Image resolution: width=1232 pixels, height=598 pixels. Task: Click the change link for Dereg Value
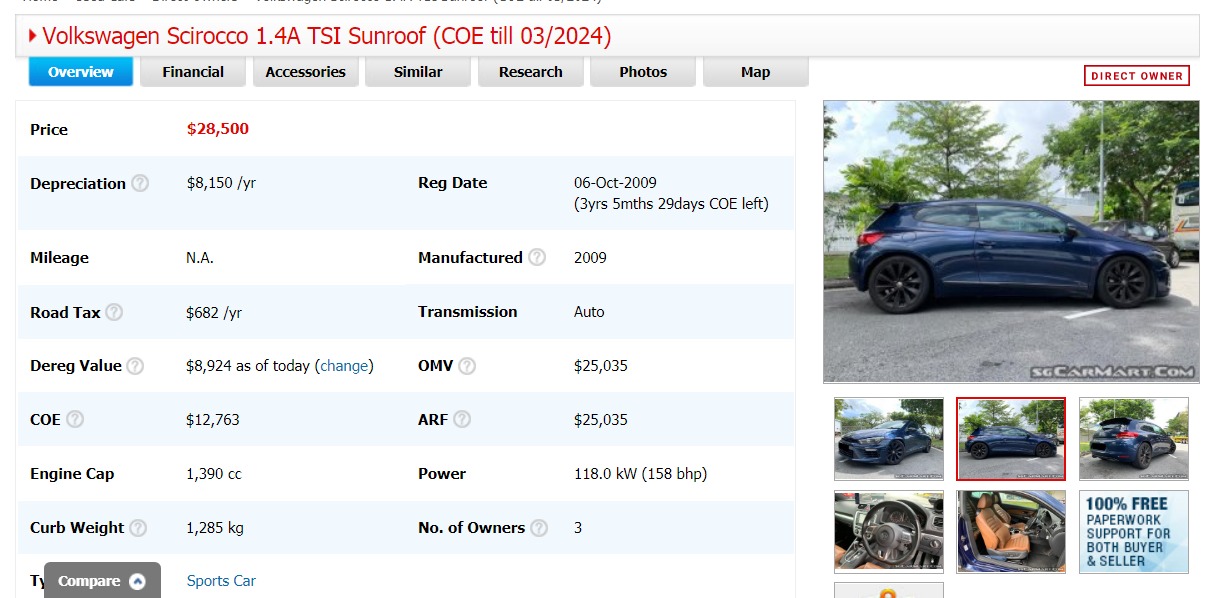(345, 366)
